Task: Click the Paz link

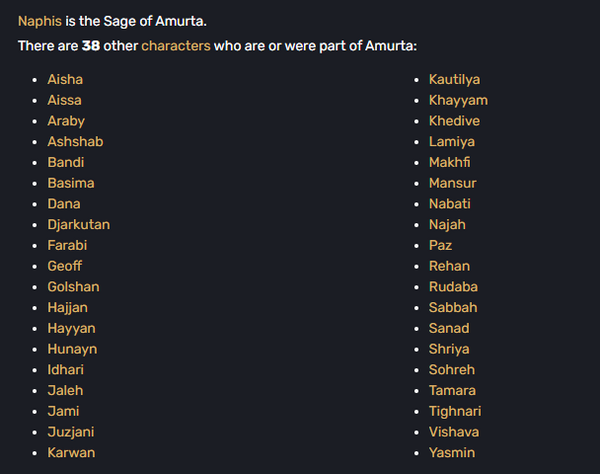Action: (x=440, y=245)
